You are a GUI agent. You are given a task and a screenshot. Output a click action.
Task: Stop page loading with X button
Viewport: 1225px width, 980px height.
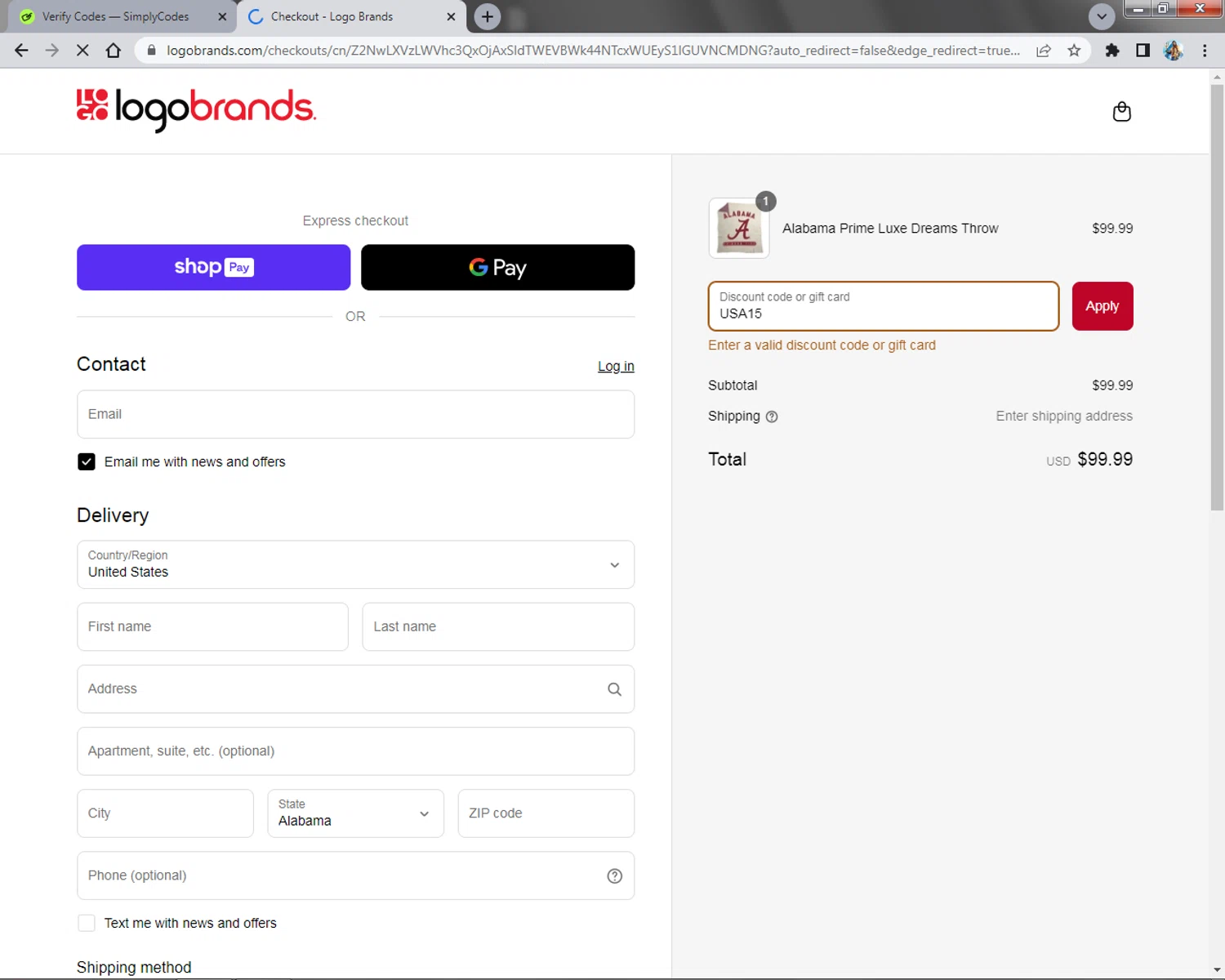(82, 51)
